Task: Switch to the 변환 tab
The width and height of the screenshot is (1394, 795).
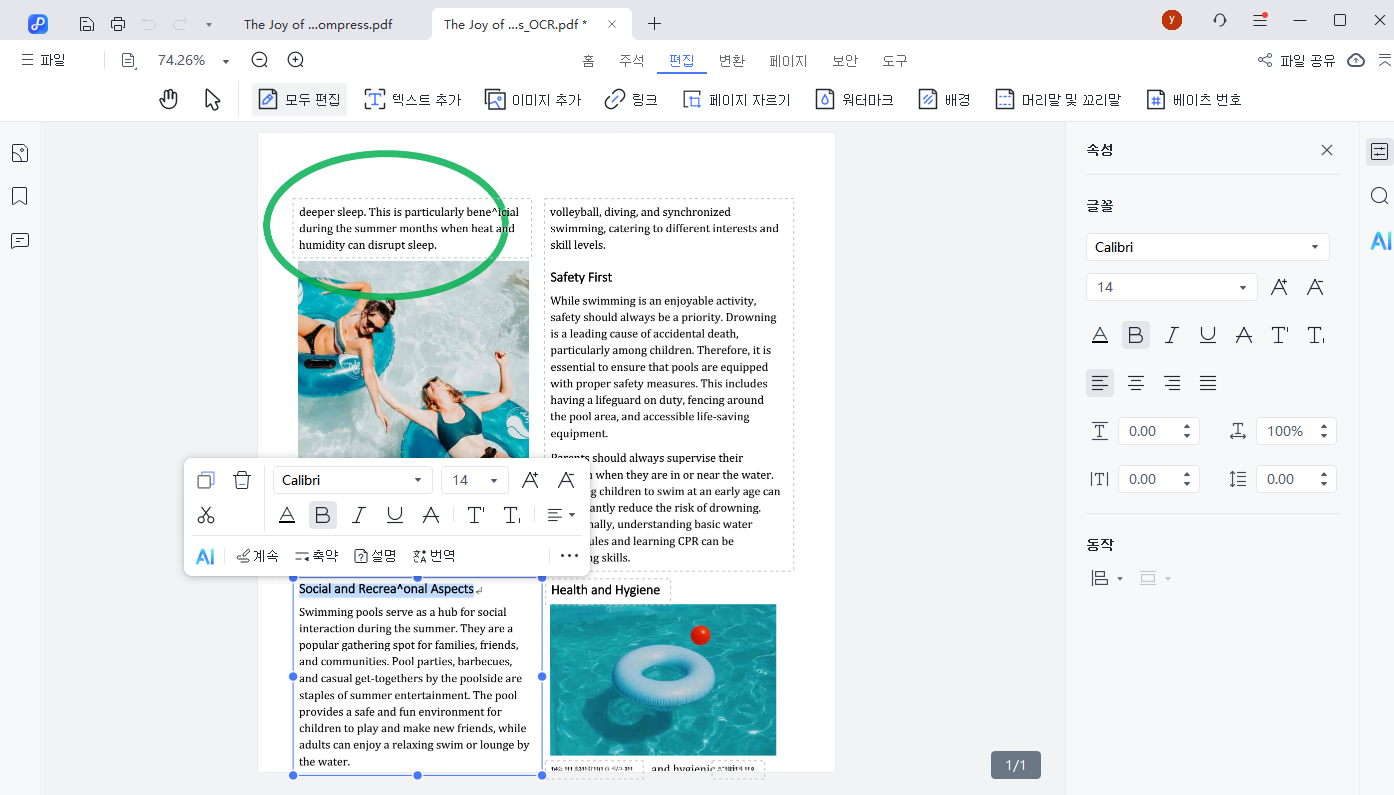Action: [732, 60]
